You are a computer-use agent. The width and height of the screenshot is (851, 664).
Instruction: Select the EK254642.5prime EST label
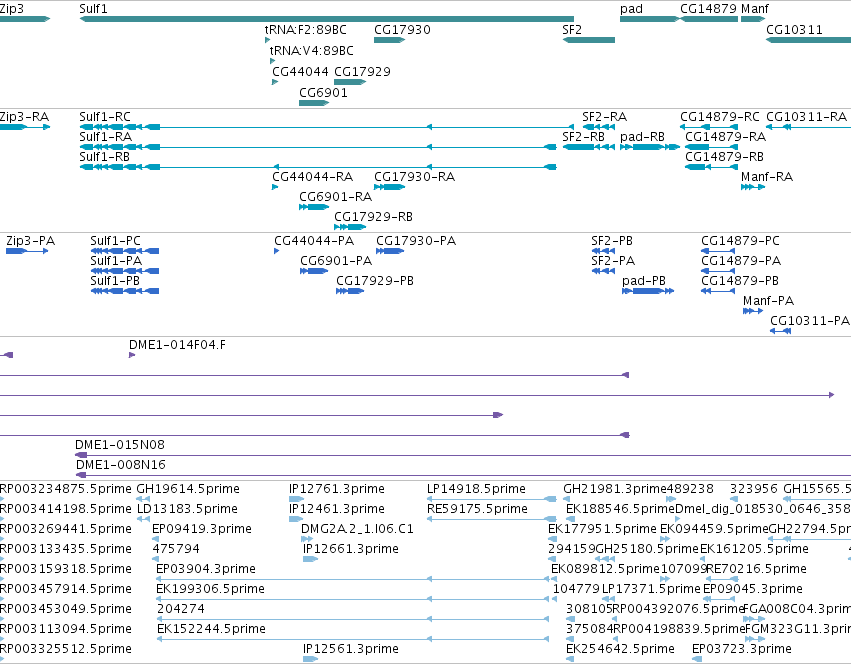[620, 649]
